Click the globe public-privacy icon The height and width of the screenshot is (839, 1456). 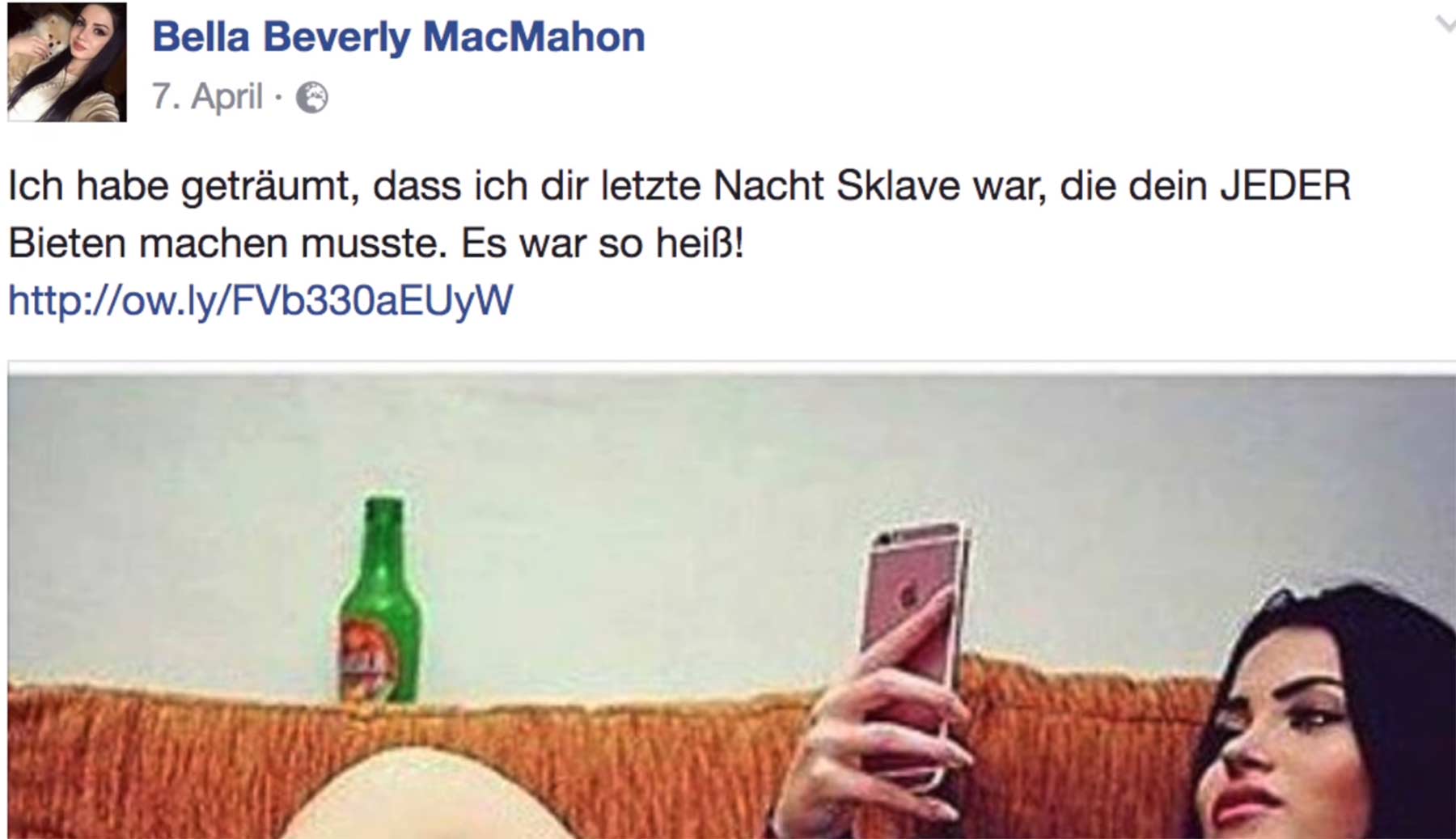(311, 98)
